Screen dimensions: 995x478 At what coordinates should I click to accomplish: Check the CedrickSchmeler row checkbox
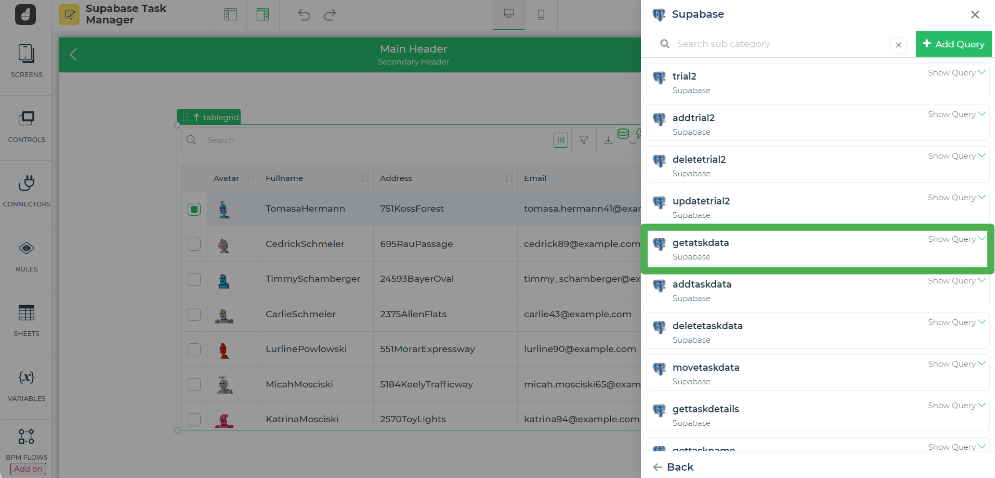[x=194, y=244]
